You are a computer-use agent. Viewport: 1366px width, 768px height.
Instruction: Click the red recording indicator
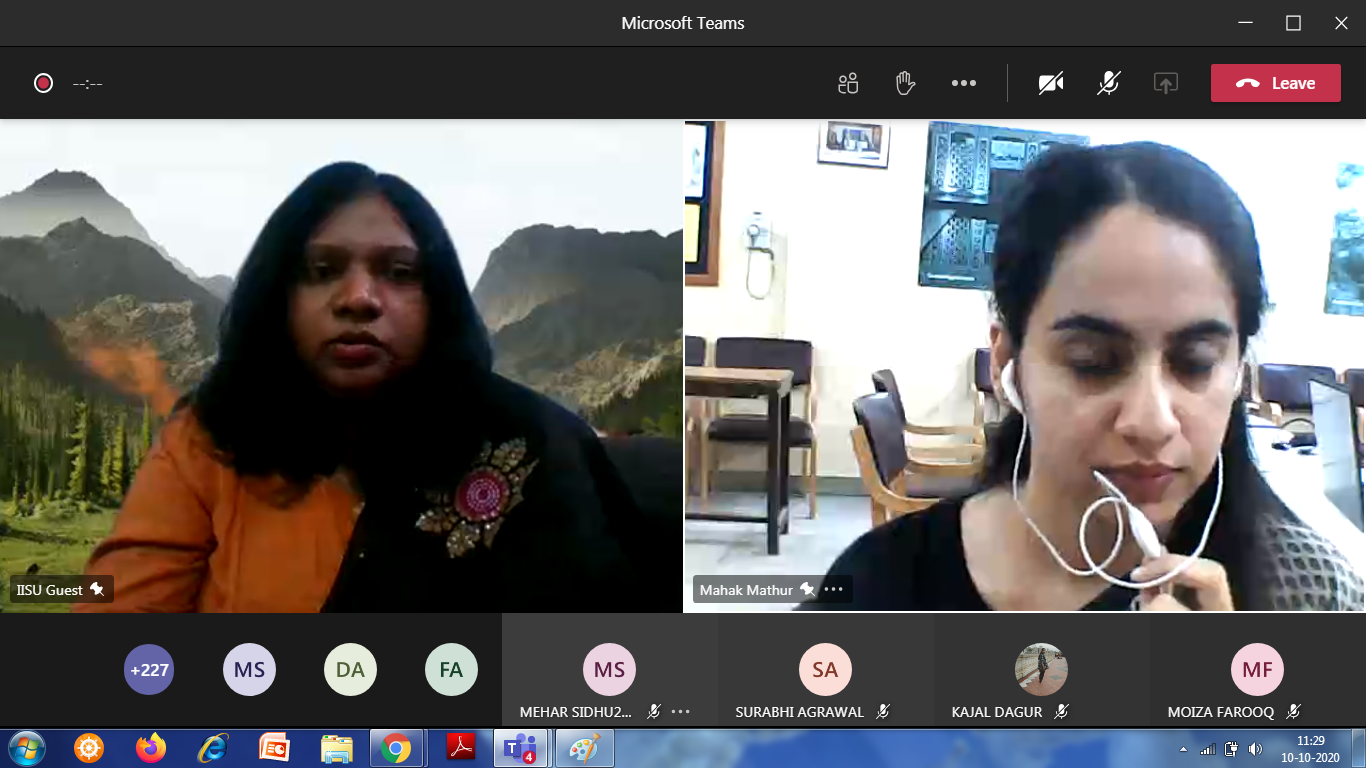(x=43, y=84)
